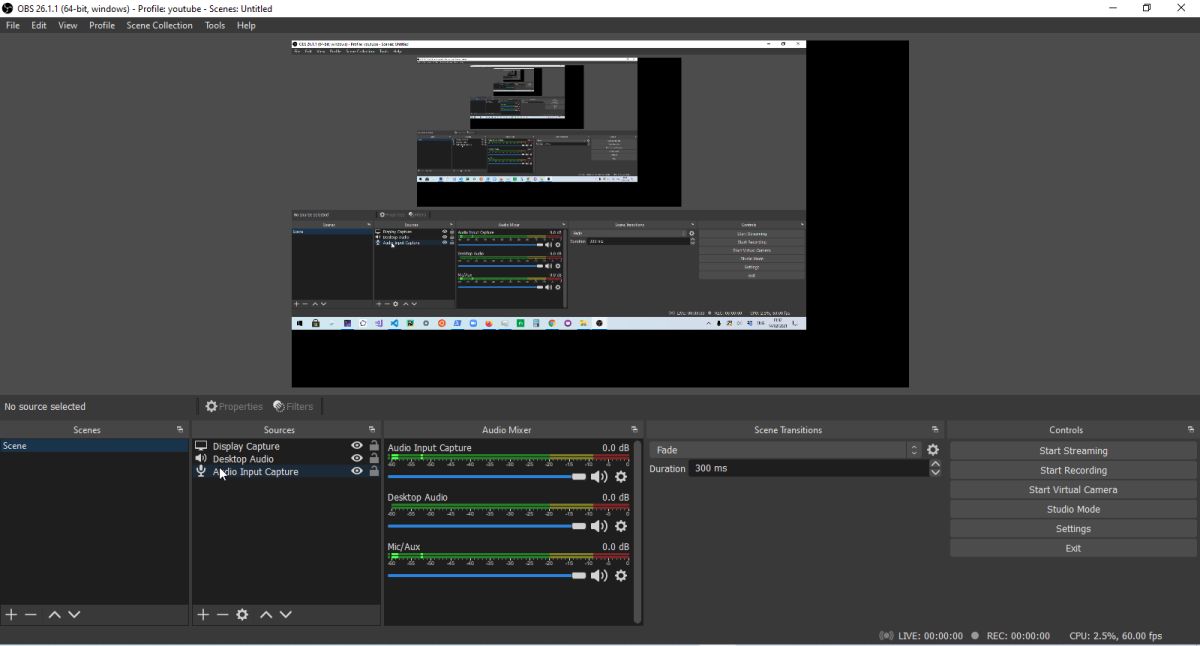This screenshot has width=1200, height=646.
Task: Undock the Scene Transitions panel
Action: (935, 430)
